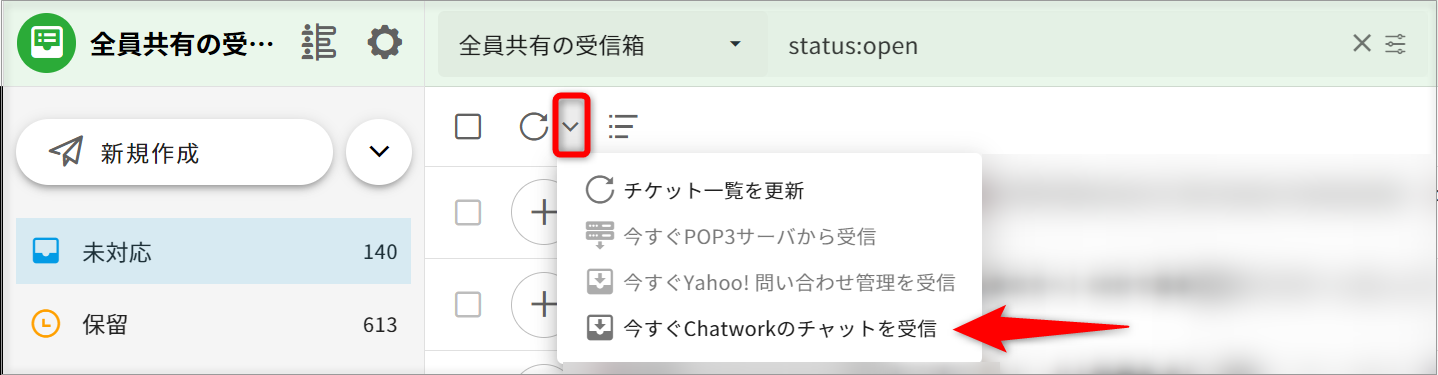Open the 保留 folder with 613 tickets

point(214,324)
